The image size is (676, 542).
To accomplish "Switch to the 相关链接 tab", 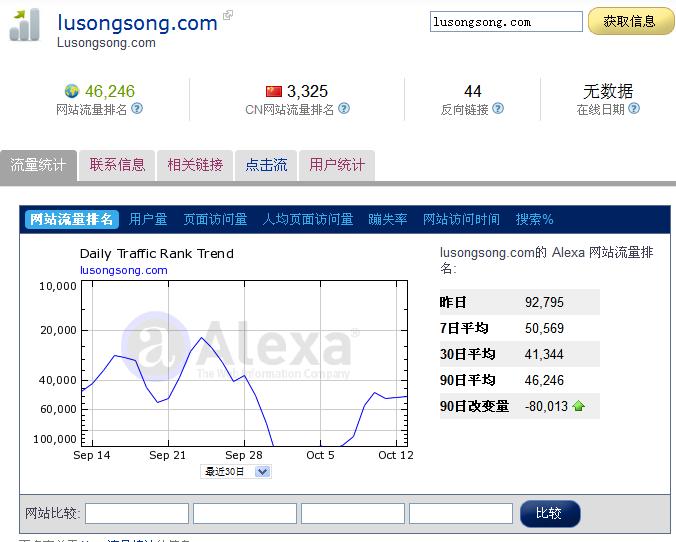I will 195,165.
